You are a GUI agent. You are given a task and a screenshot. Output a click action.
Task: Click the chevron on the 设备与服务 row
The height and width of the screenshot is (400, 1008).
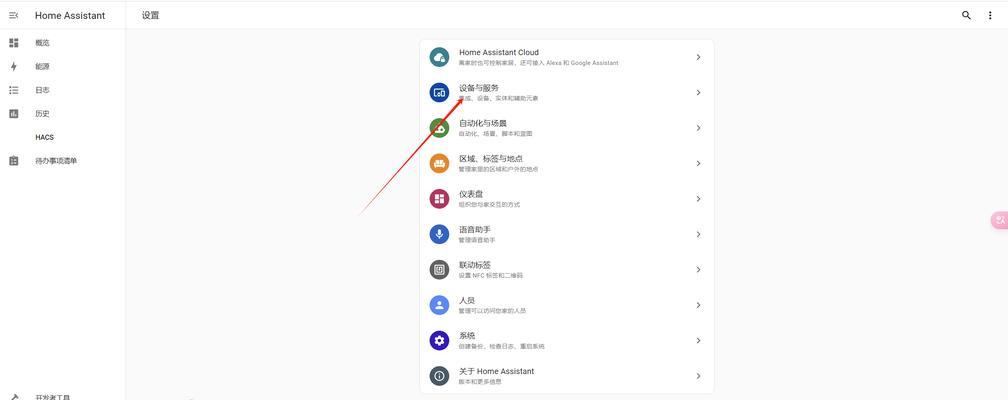click(x=698, y=93)
